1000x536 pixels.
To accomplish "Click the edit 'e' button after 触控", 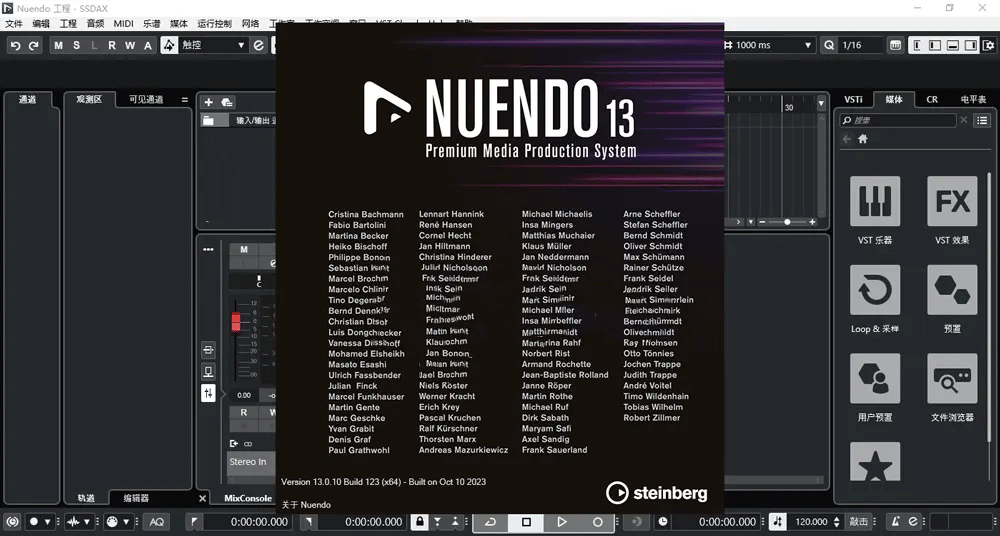I will [258, 45].
